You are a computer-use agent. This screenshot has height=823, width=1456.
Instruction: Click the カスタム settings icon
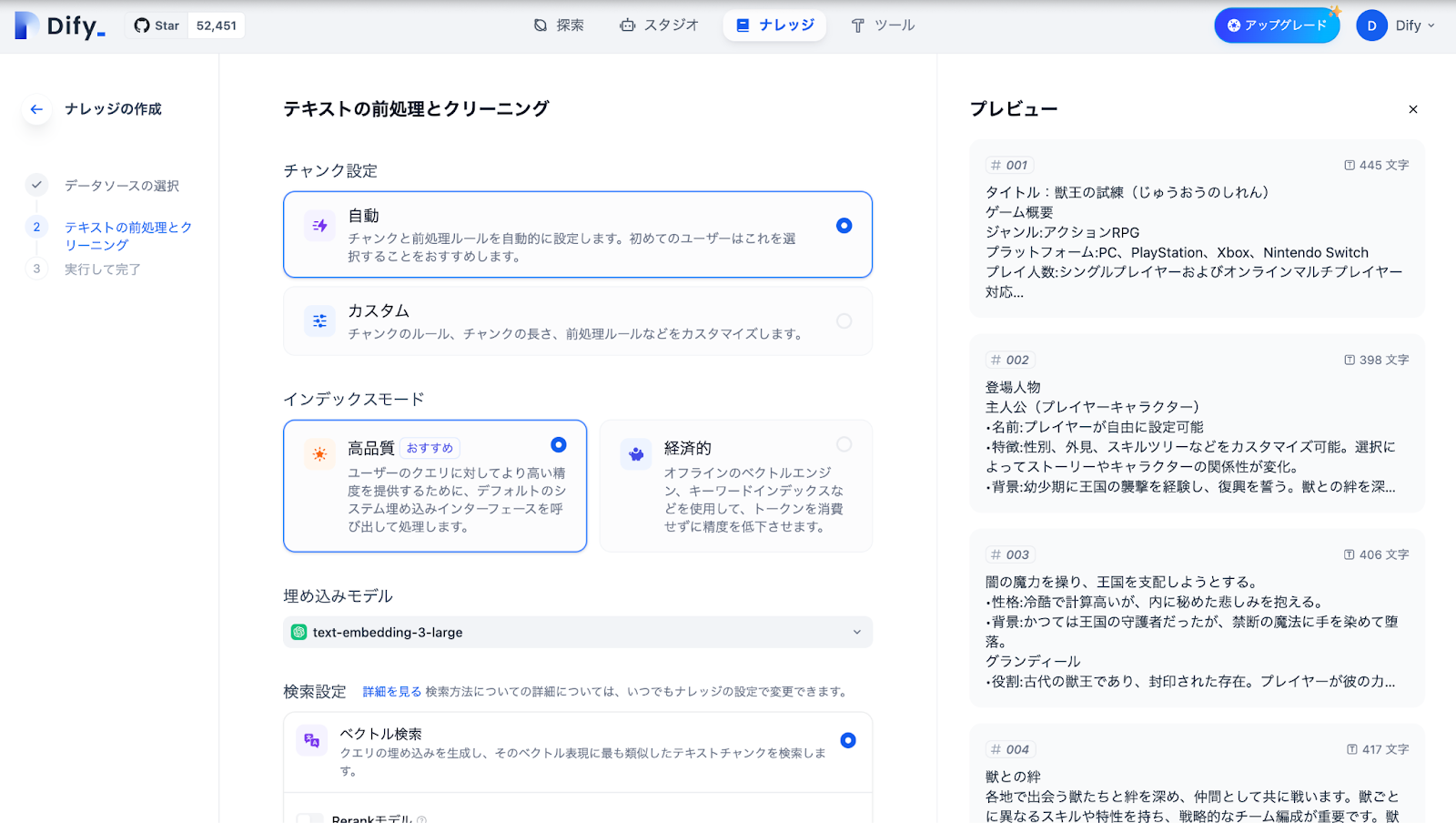click(319, 320)
